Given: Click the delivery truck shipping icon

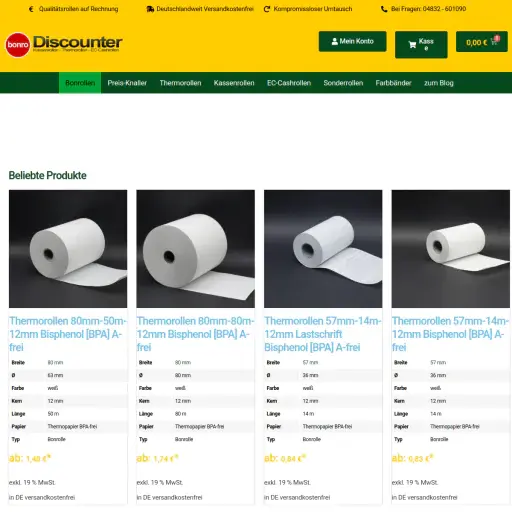Looking at the screenshot, I should pos(150,9).
